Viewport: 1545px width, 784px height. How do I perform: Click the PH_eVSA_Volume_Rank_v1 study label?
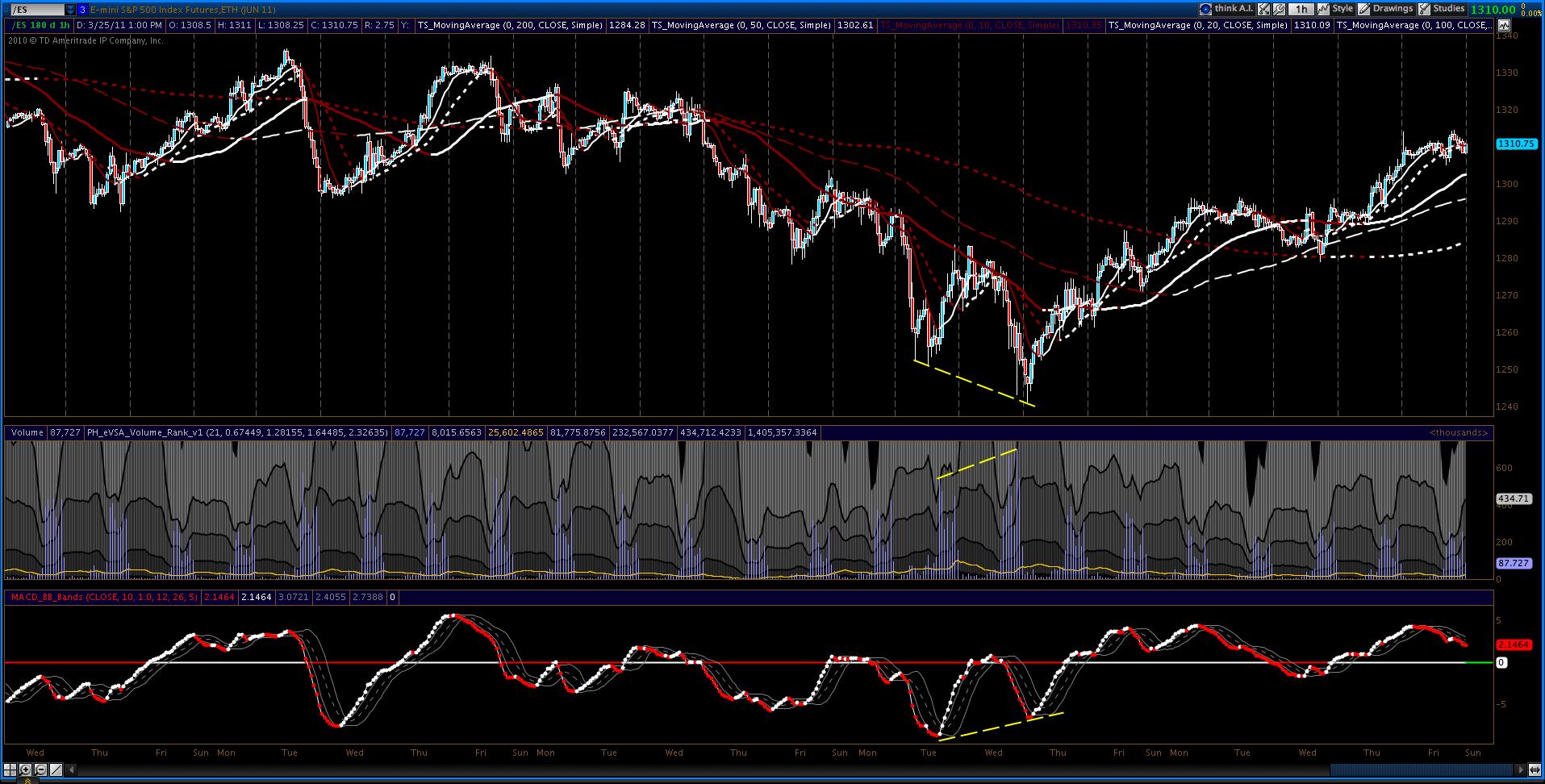click(238, 432)
